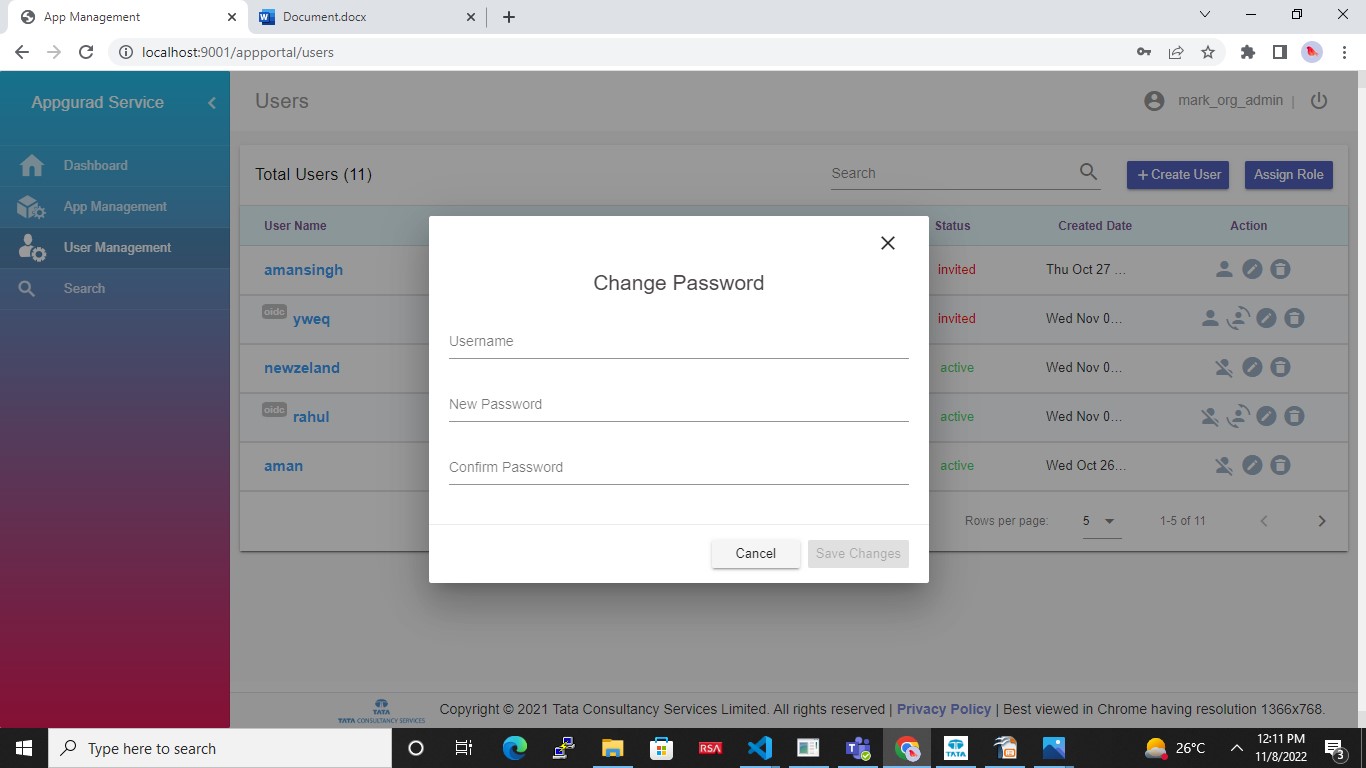Click the magnifier icon beside users search

[1088, 172]
